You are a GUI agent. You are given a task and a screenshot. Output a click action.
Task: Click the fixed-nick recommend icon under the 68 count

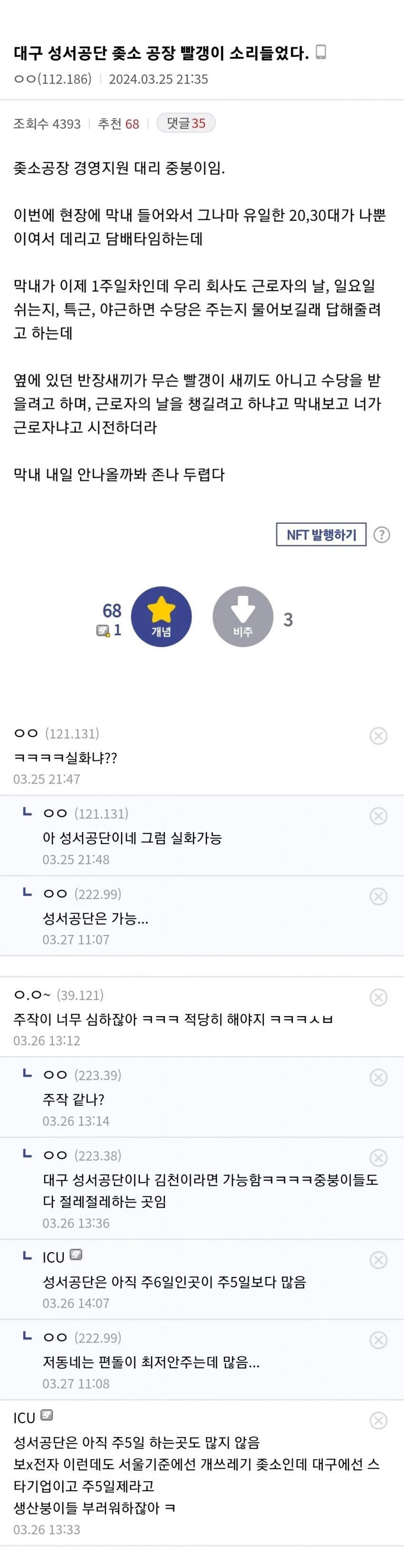pos(103,631)
